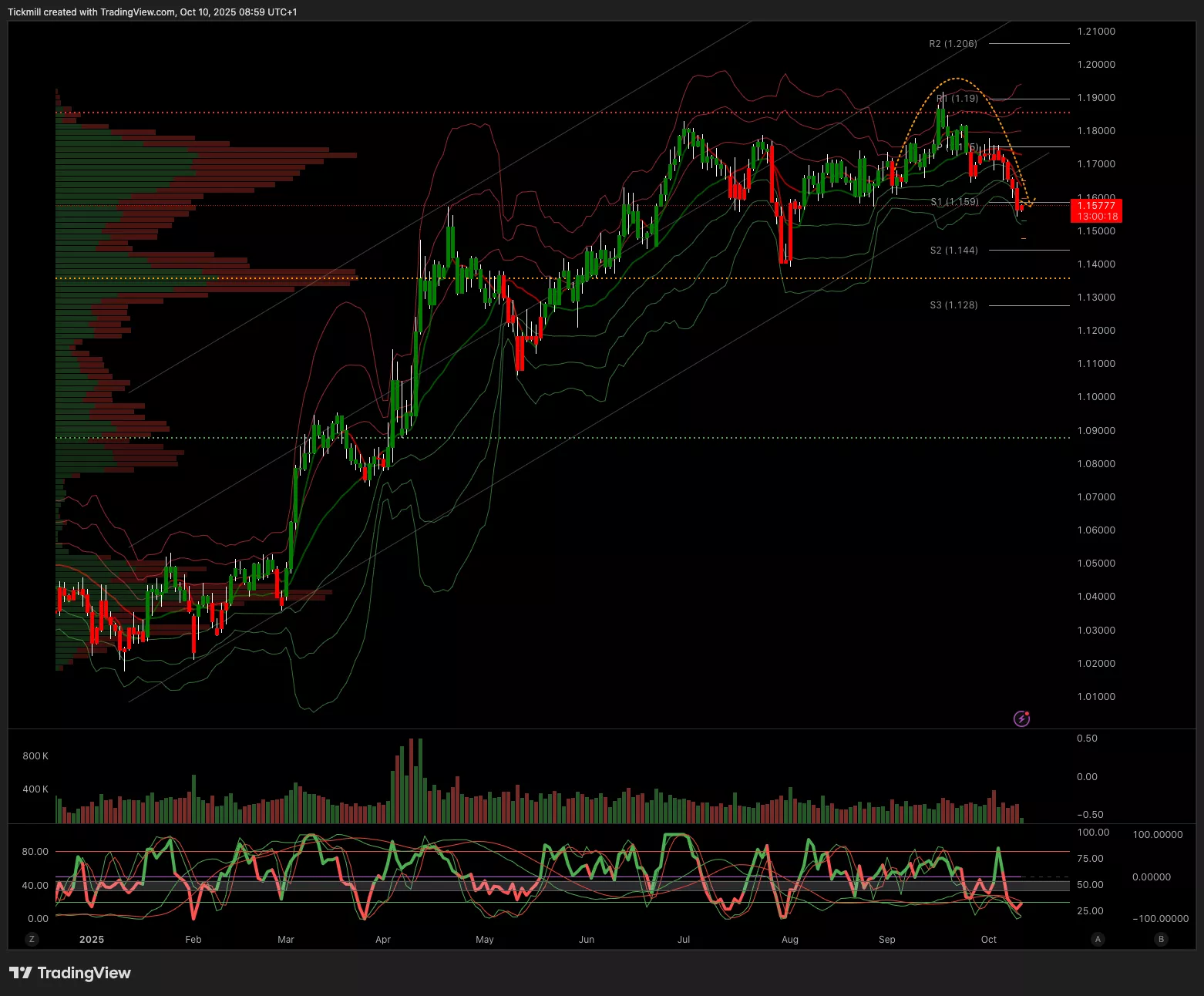Image resolution: width=1204 pixels, height=996 pixels.
Task: Click the Apr marker on time axis
Action: point(383,939)
